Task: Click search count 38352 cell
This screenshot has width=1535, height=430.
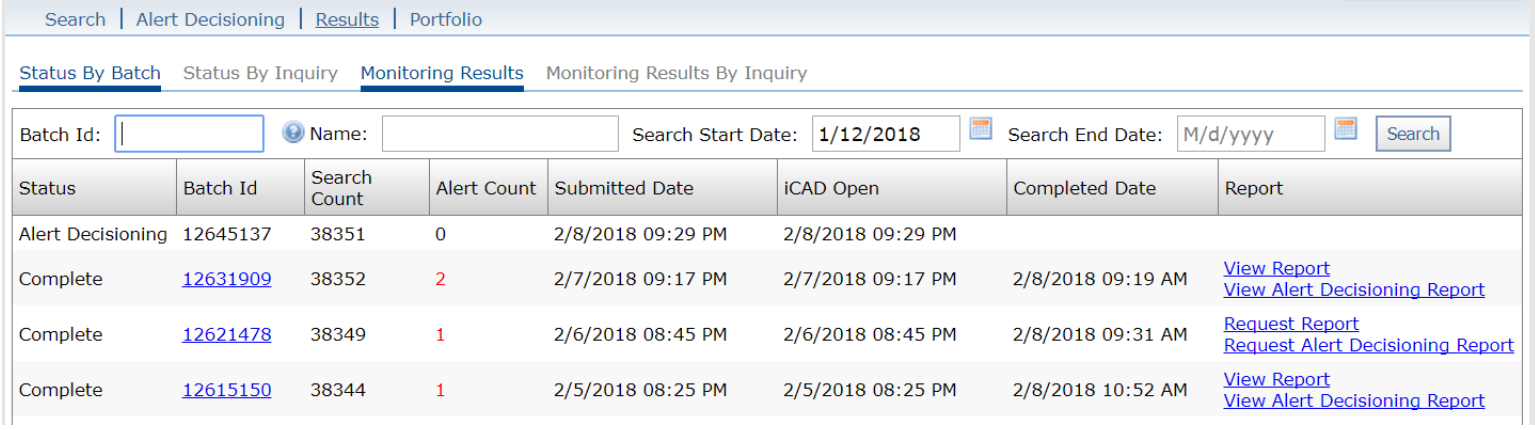Action: tap(338, 279)
